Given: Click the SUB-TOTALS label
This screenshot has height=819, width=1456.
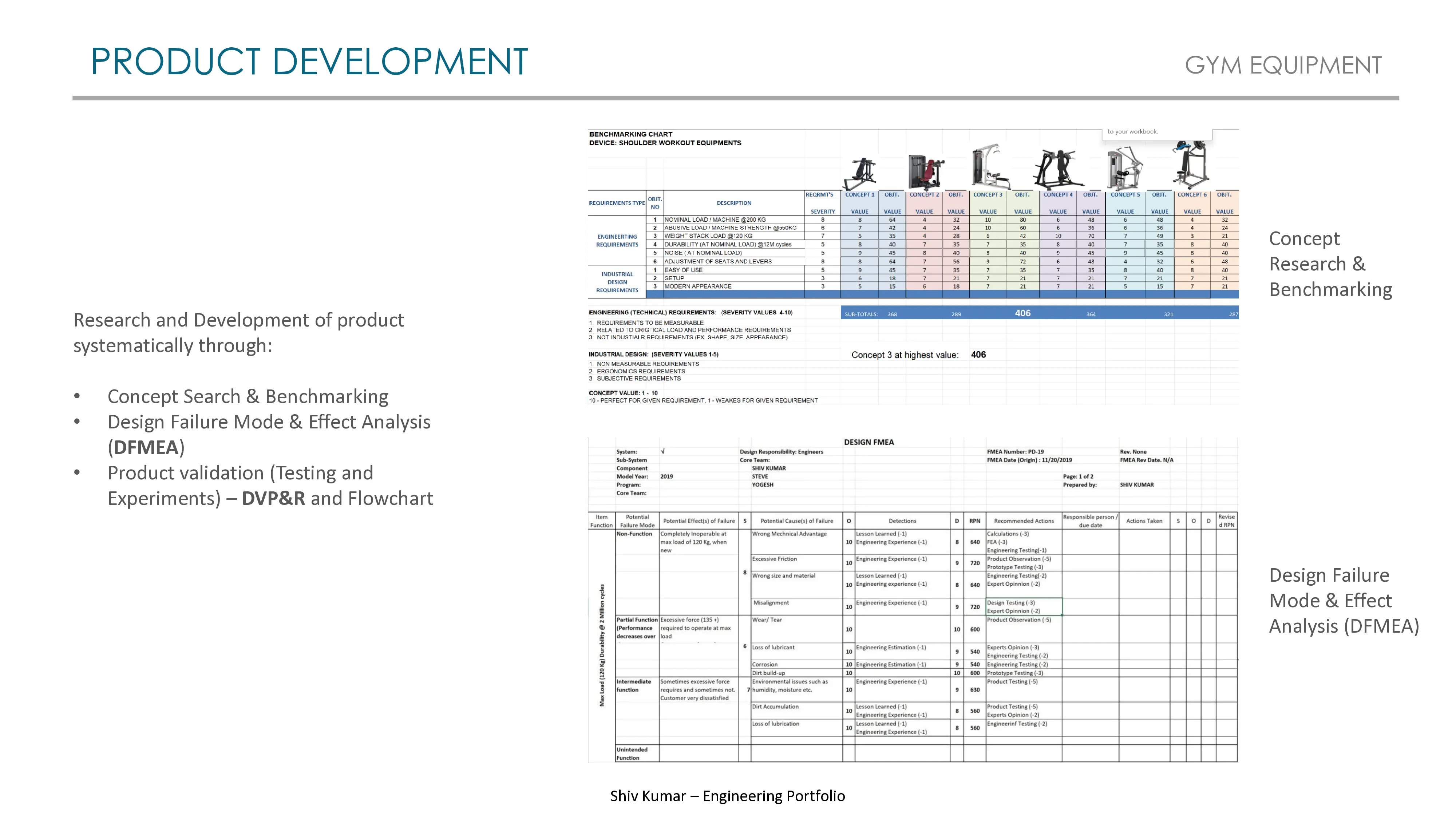Looking at the screenshot, I should (x=861, y=314).
